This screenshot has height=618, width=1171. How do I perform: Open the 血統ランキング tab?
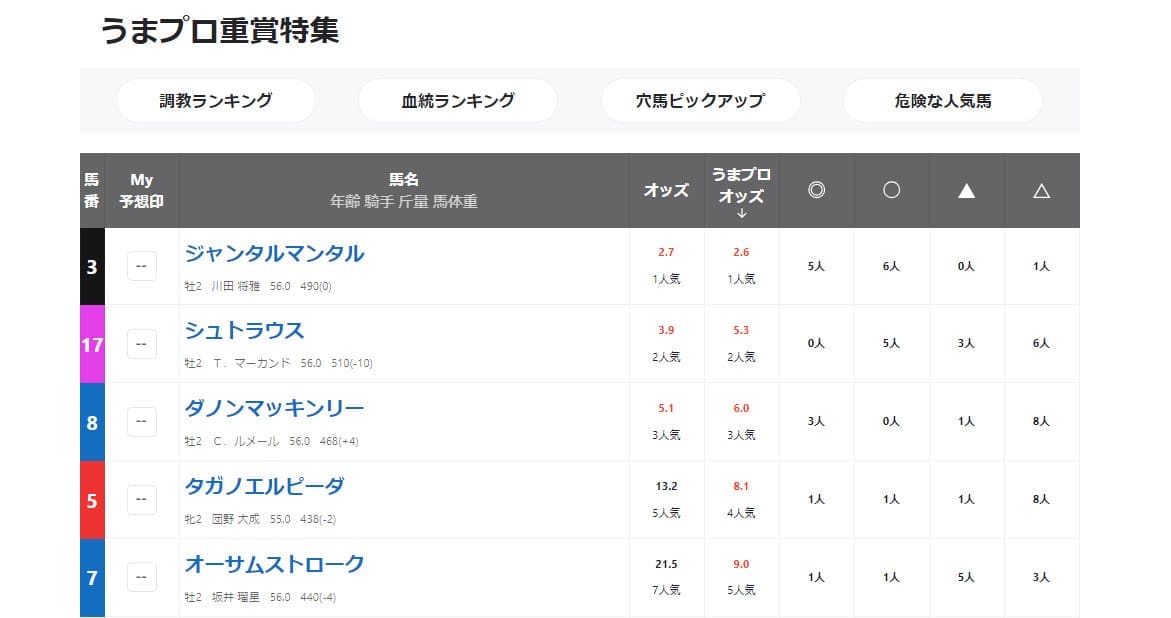[458, 101]
